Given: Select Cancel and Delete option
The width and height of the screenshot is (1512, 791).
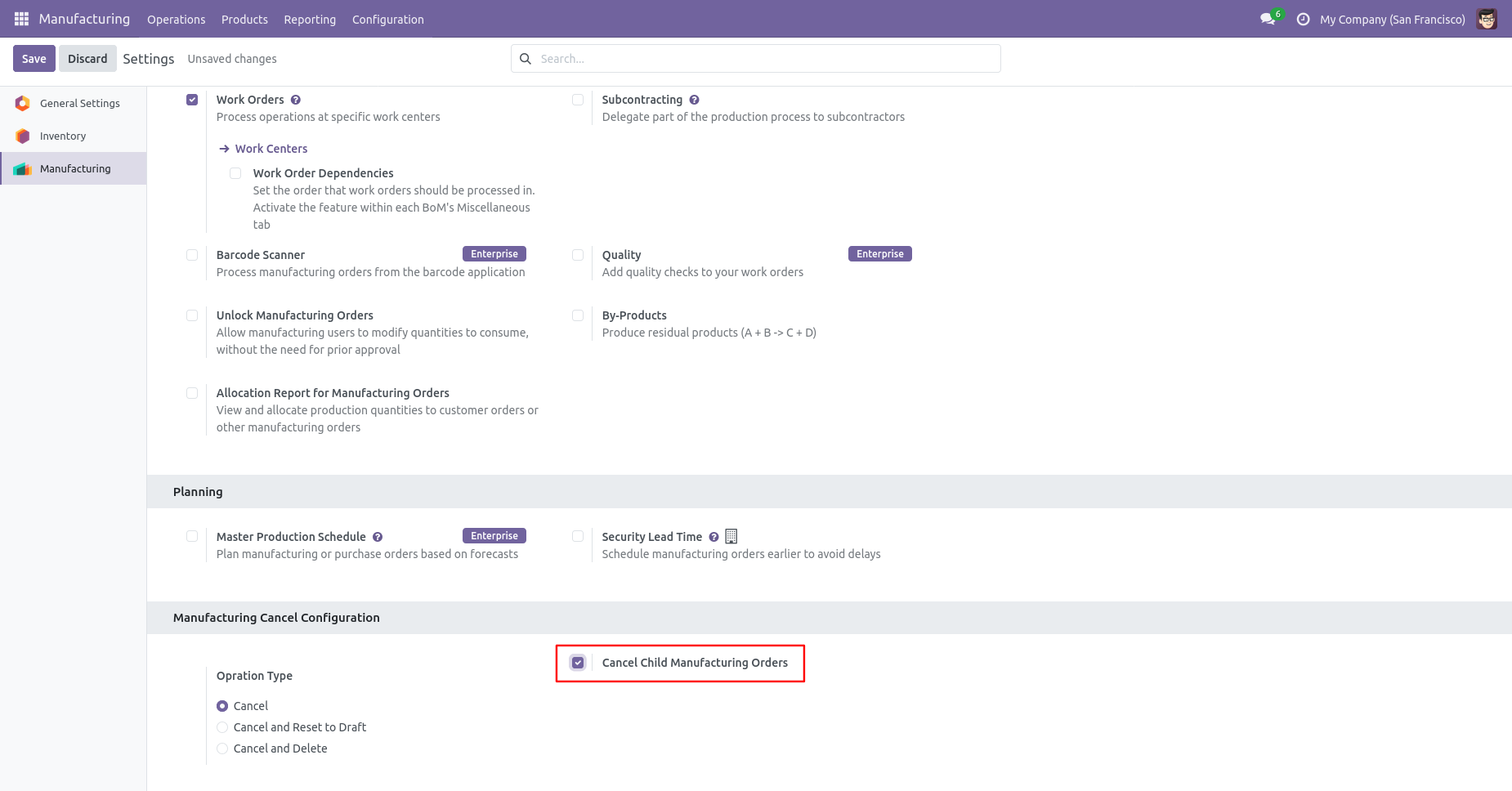Looking at the screenshot, I should point(222,749).
